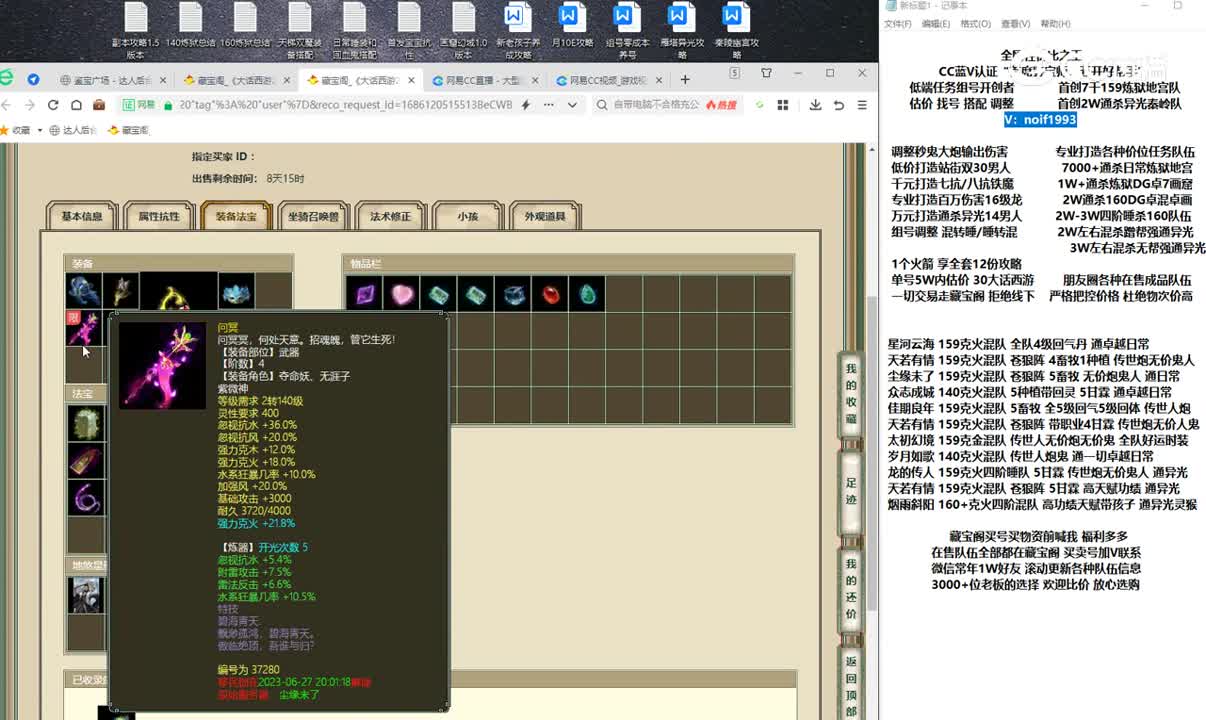Click the pink heart item in inventory
Viewport: 1206px width, 720px height.
pyautogui.click(x=401, y=295)
